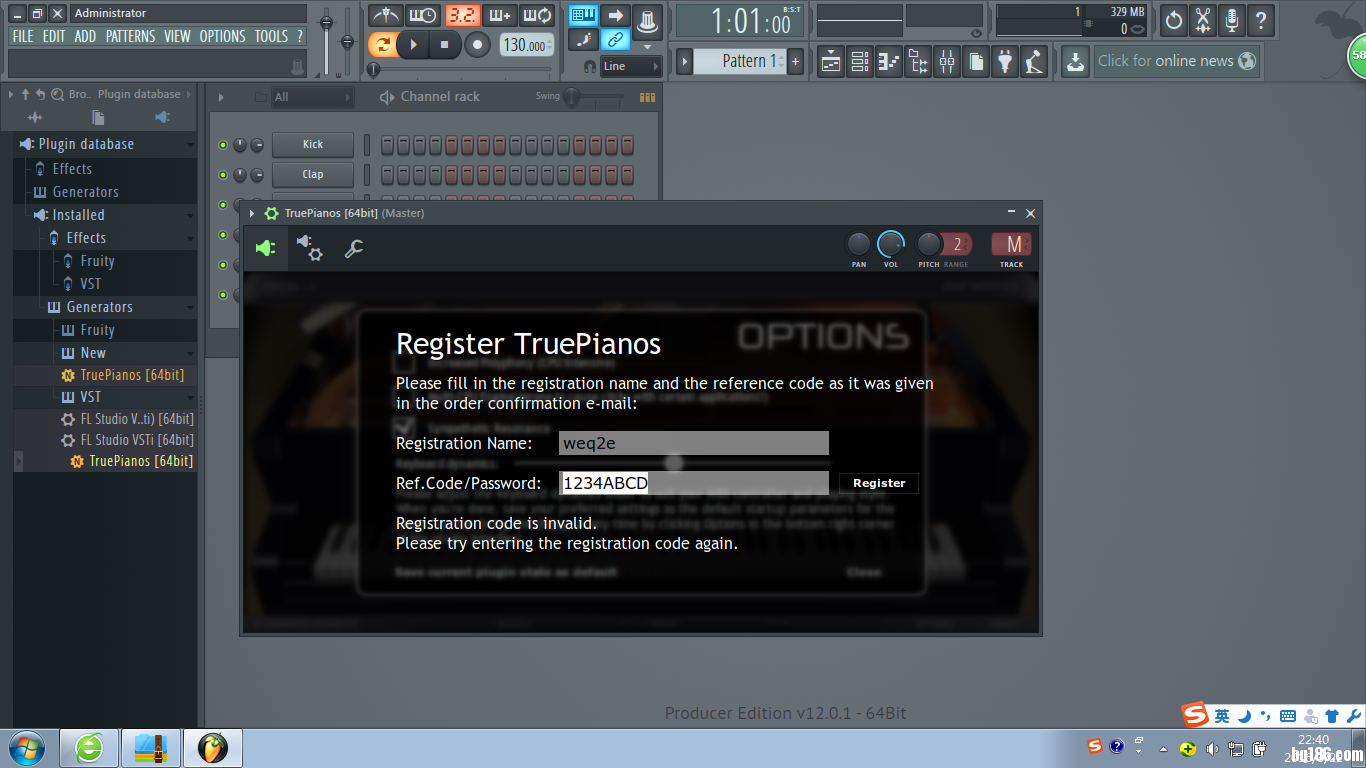The width and height of the screenshot is (1366, 768).
Task: Open the channel rack All filter dropdown
Action: pyautogui.click(x=312, y=97)
